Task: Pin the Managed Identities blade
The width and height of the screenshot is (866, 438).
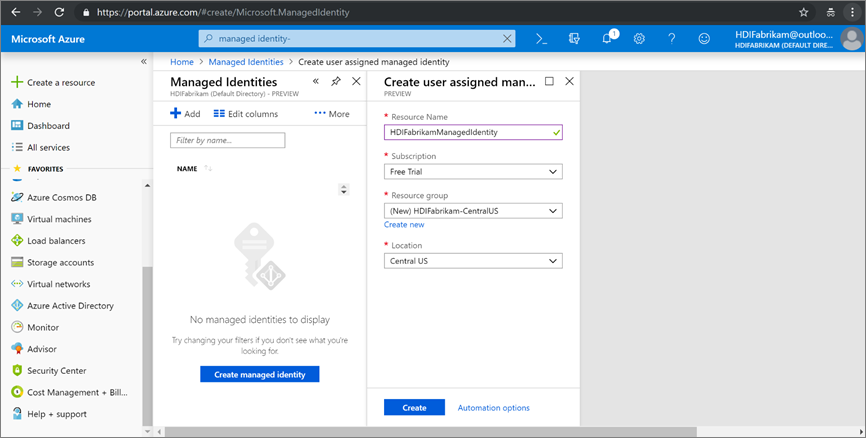Action: pyautogui.click(x=336, y=81)
